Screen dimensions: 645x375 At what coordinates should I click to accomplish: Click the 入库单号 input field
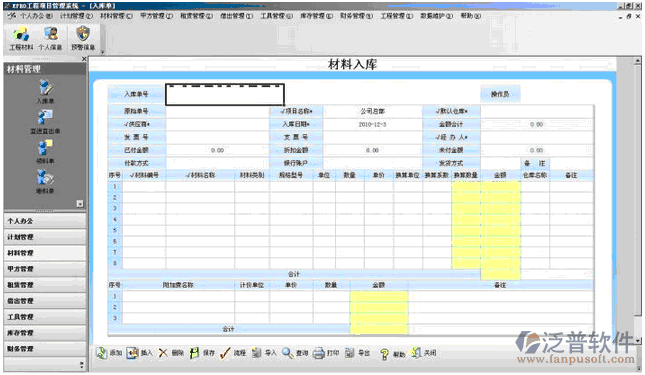click(225, 95)
